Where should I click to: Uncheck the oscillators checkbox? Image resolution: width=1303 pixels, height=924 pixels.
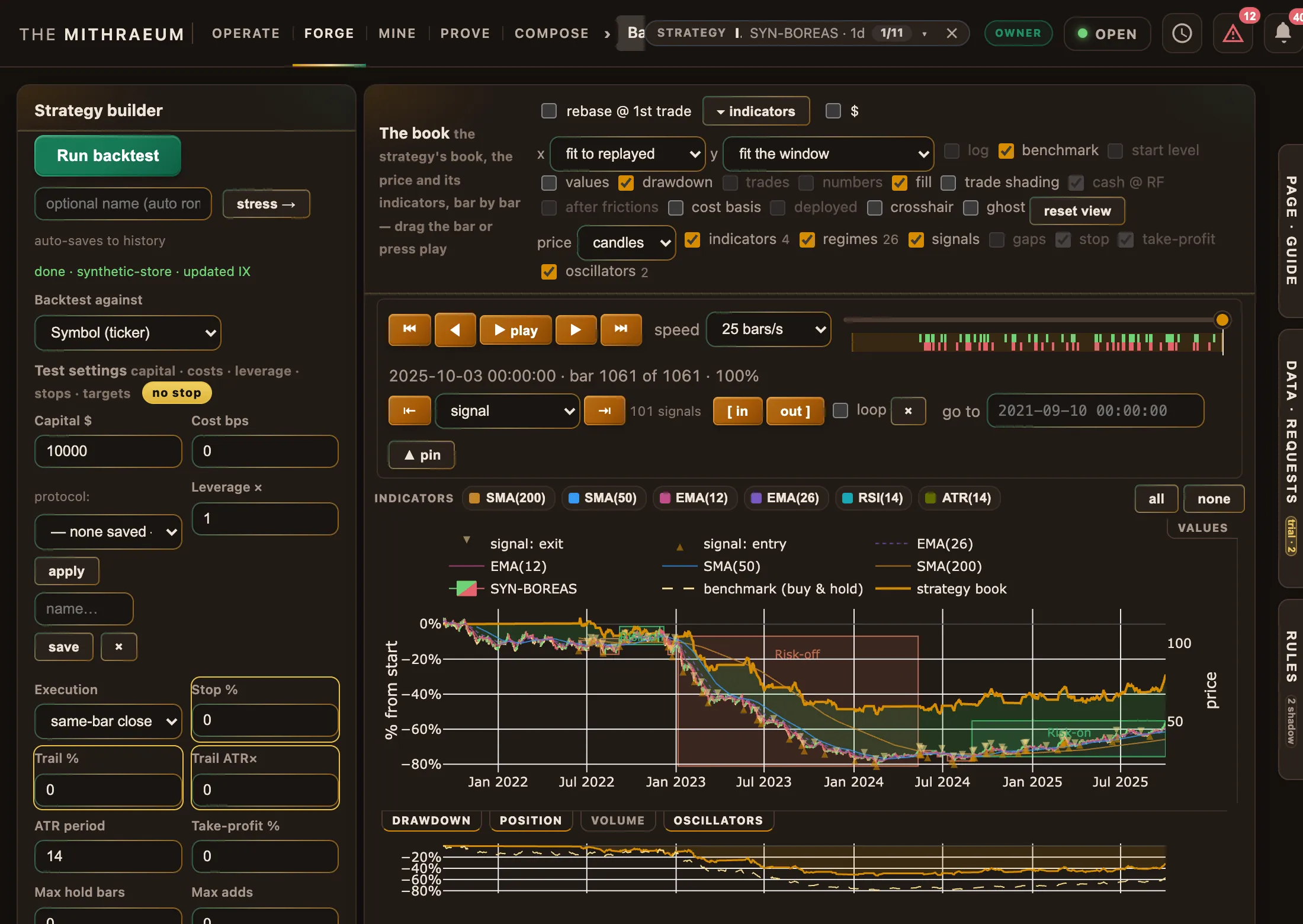pyautogui.click(x=549, y=272)
